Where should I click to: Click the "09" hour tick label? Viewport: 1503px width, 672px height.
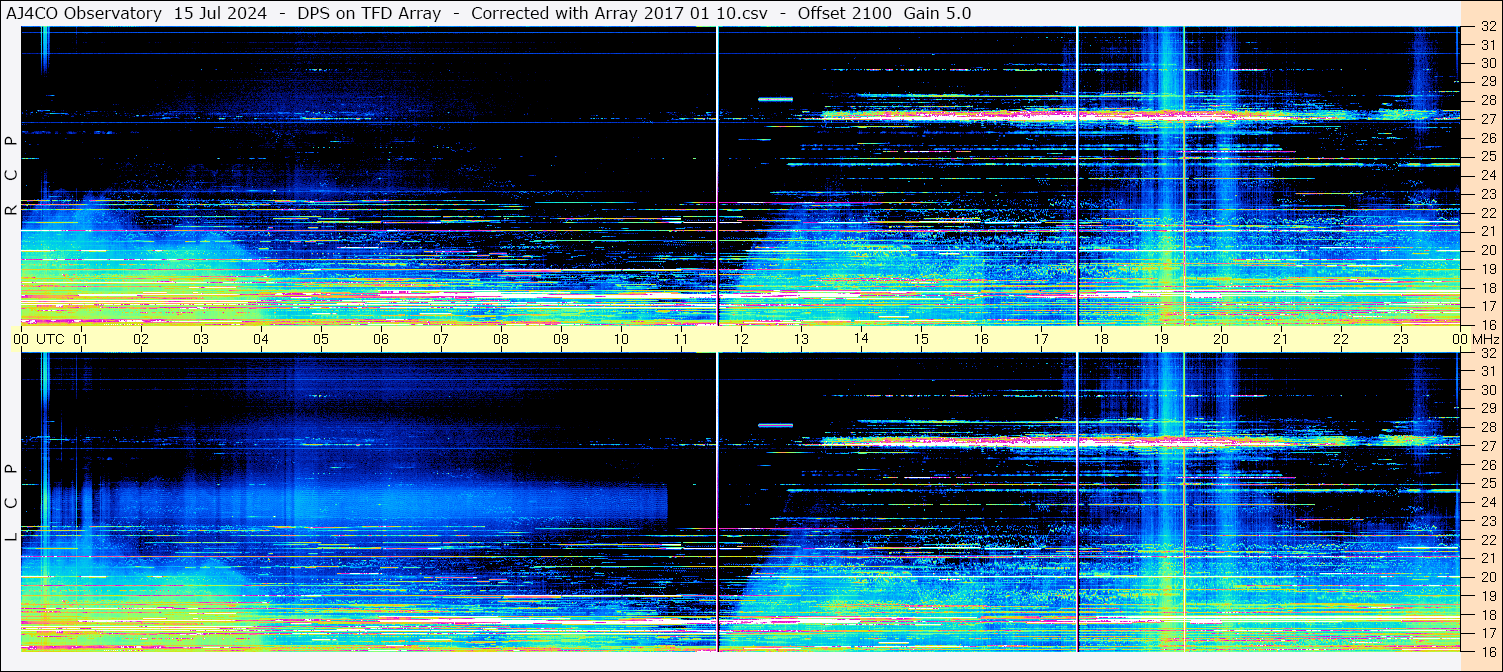[x=562, y=339]
